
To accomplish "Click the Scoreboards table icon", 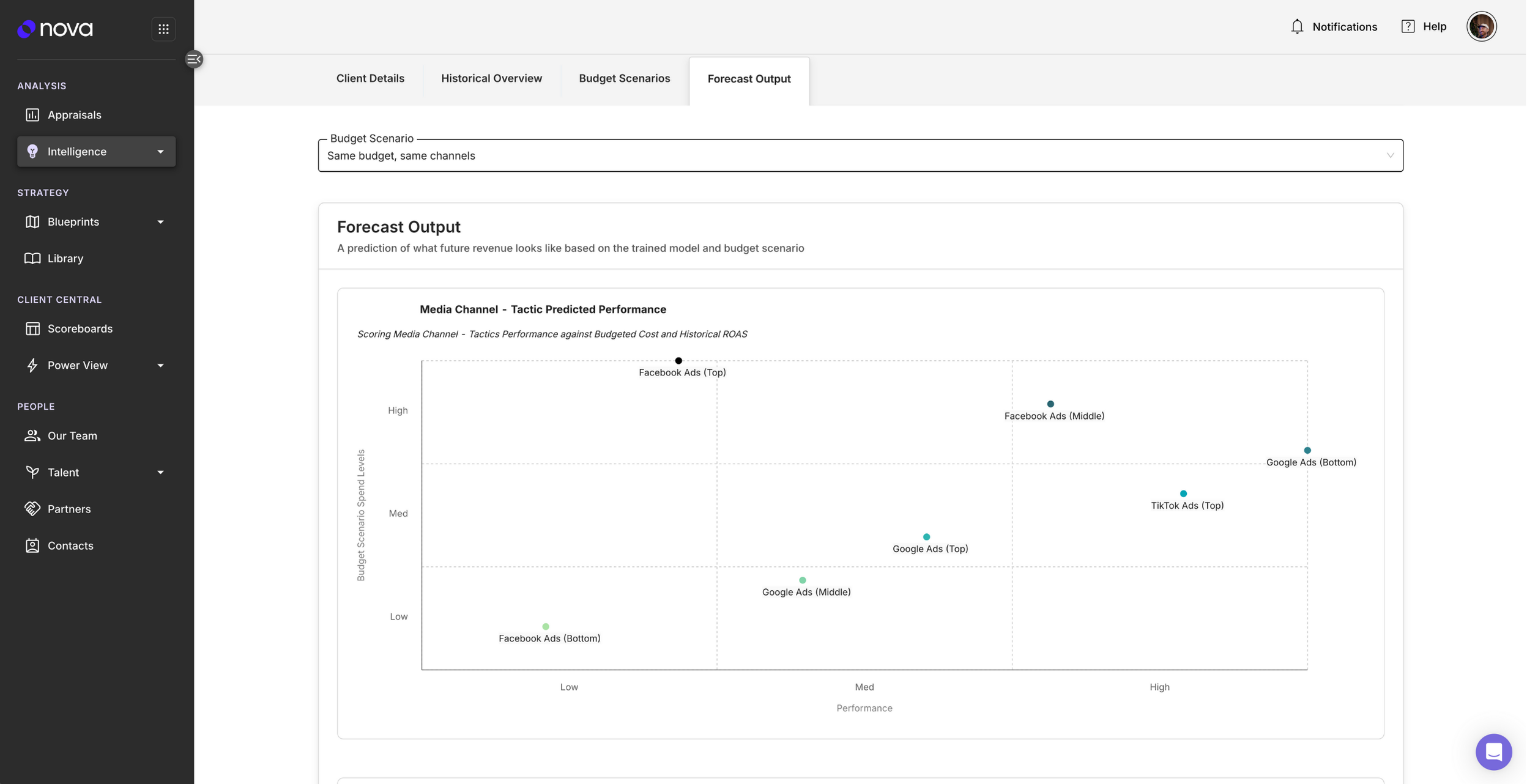I will (32, 328).
